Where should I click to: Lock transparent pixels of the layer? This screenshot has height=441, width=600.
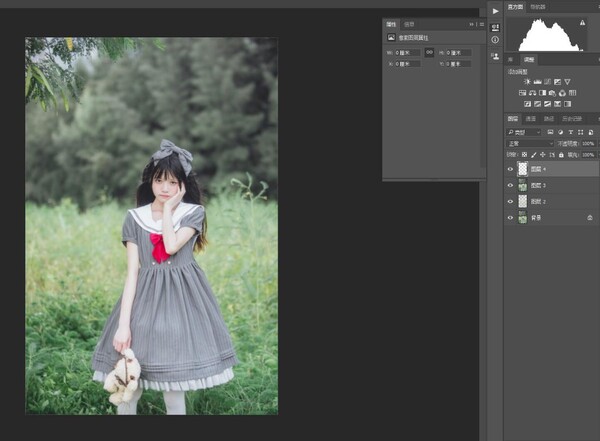pos(524,155)
